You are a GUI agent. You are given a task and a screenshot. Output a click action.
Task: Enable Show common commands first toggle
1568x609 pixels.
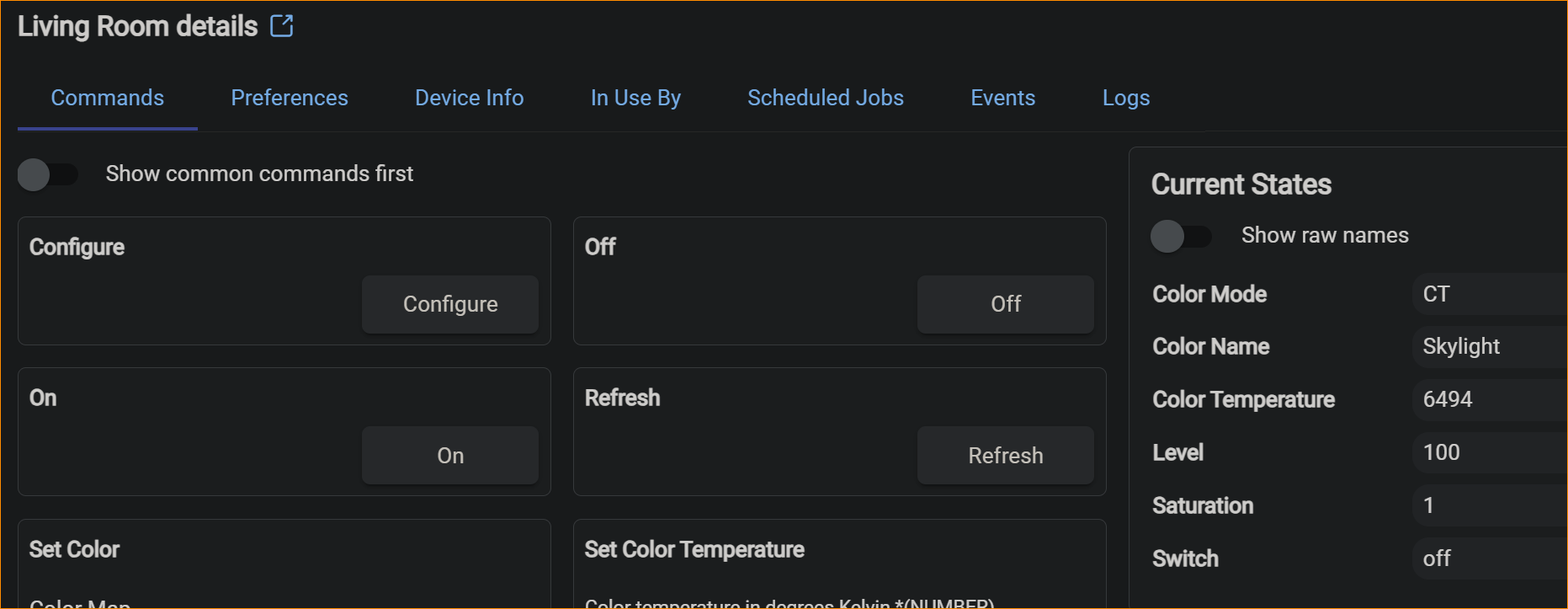[x=47, y=174]
